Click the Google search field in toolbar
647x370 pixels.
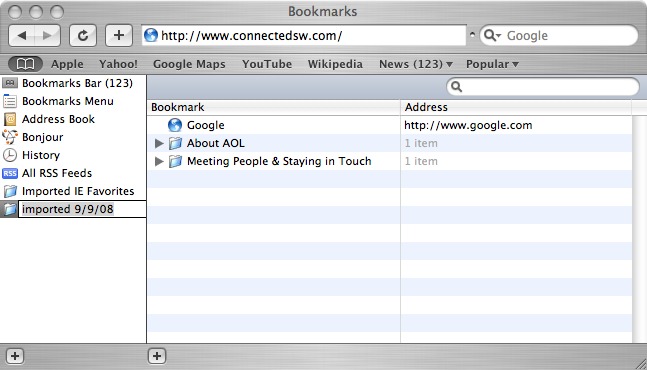pyautogui.click(x=559, y=35)
